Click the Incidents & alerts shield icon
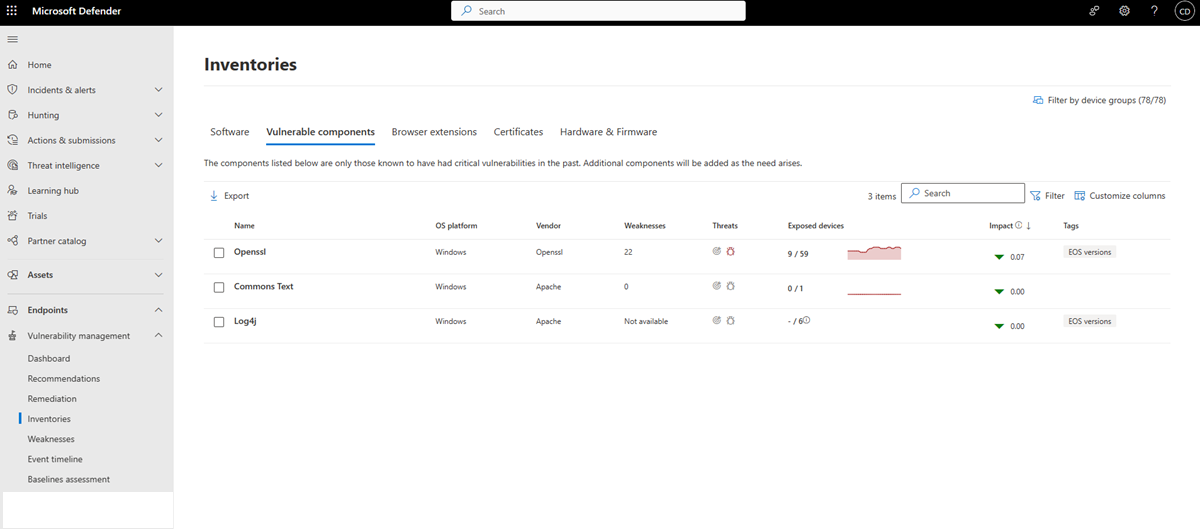Image resolution: width=1200 pixels, height=529 pixels. click(13, 90)
